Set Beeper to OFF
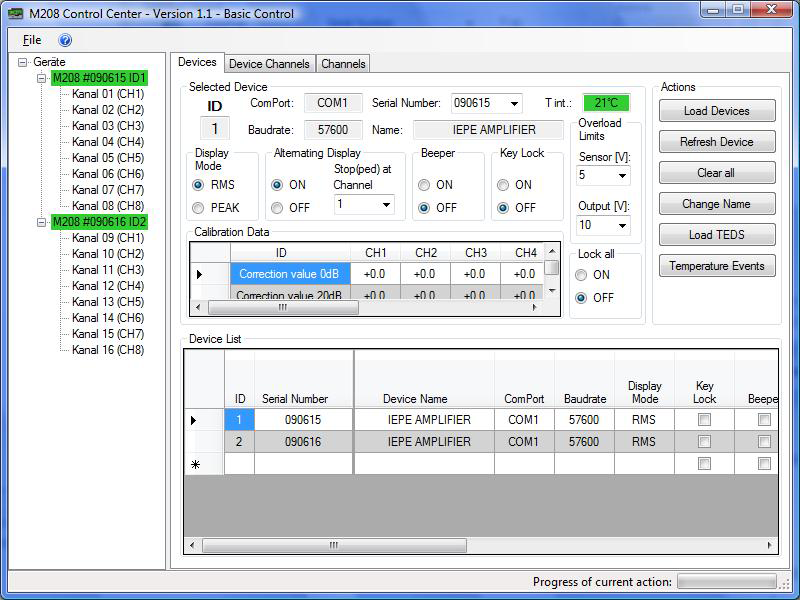This screenshot has width=800, height=600. [x=423, y=208]
